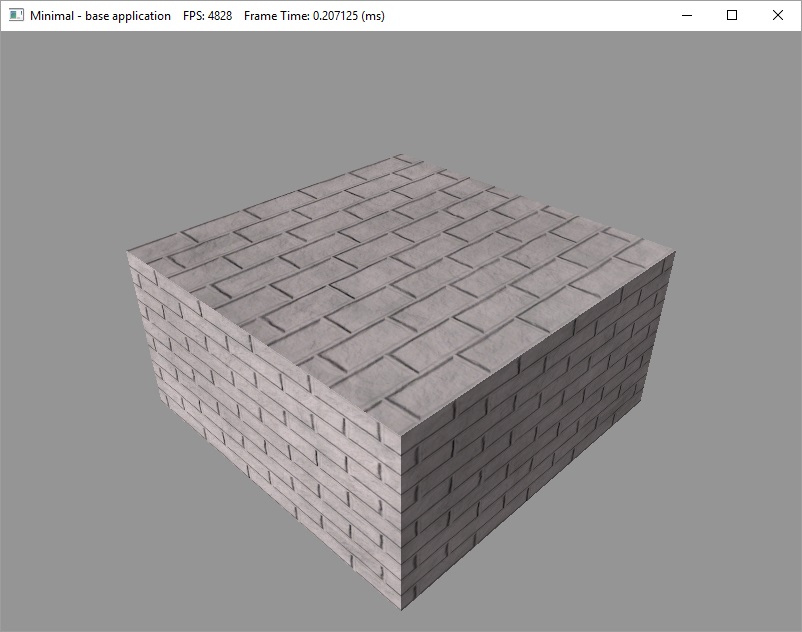Image resolution: width=802 pixels, height=632 pixels.
Task: Click the FPS counter in title bar
Action: [208, 16]
